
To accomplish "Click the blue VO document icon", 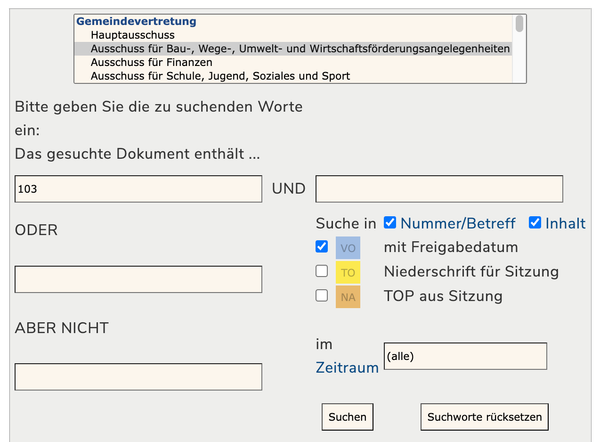I will (348, 247).
